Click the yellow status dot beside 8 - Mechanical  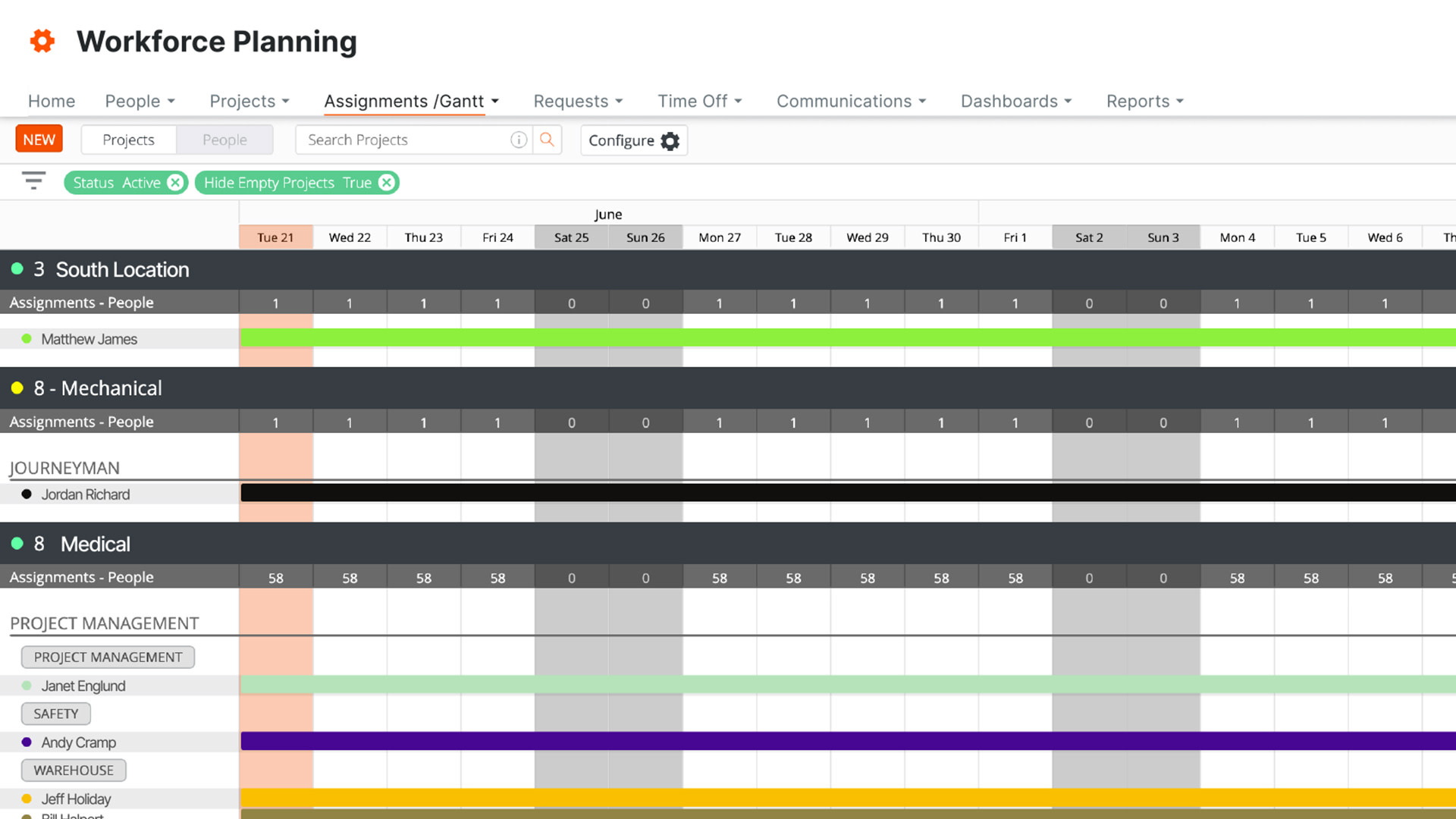(17, 388)
